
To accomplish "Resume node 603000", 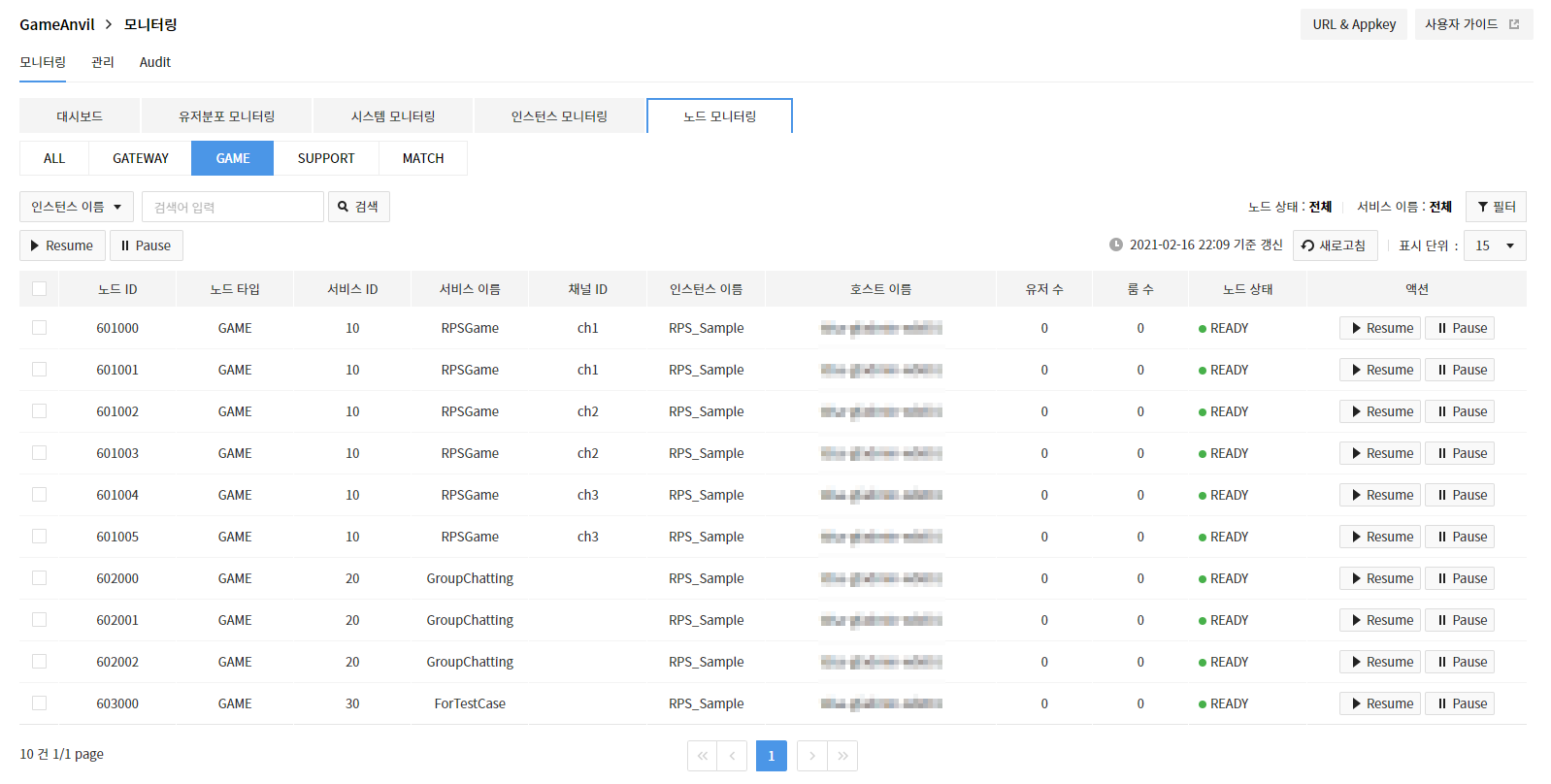I will pyautogui.click(x=1380, y=703).
